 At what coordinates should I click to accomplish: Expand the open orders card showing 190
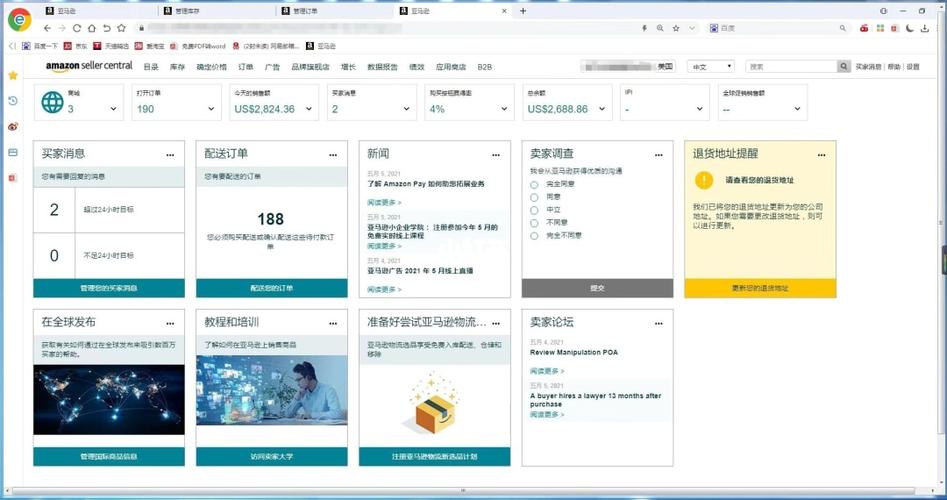211,109
